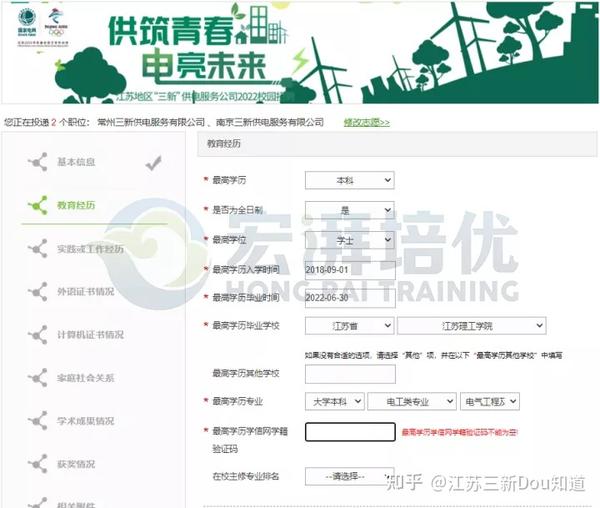Click the icon beside 外语证书情况
The image size is (600, 508).
pyautogui.click(x=38, y=291)
